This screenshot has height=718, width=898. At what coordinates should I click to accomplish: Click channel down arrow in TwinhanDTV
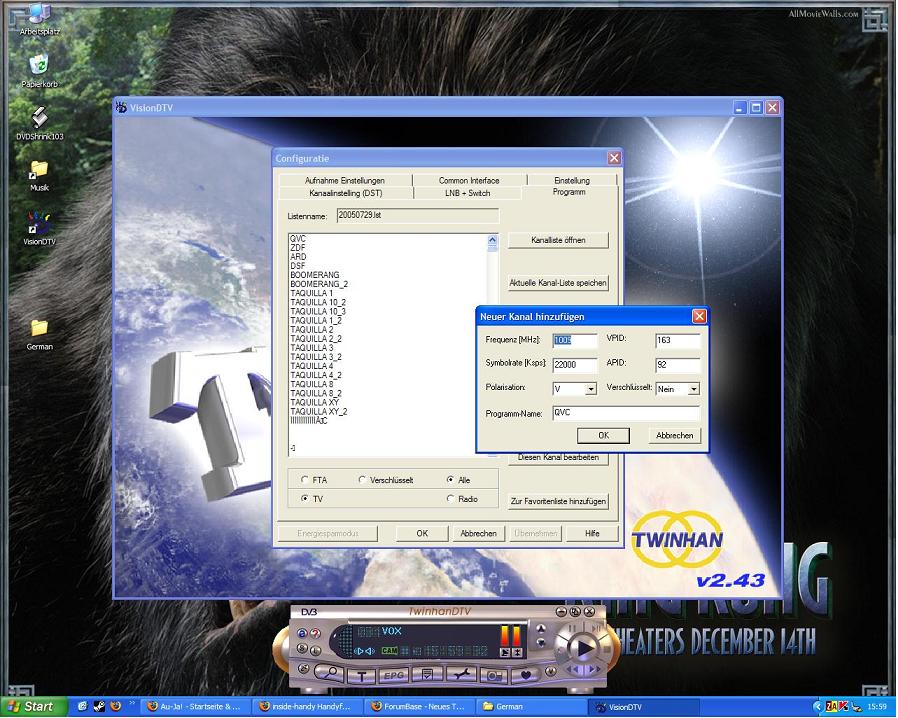pos(541,642)
